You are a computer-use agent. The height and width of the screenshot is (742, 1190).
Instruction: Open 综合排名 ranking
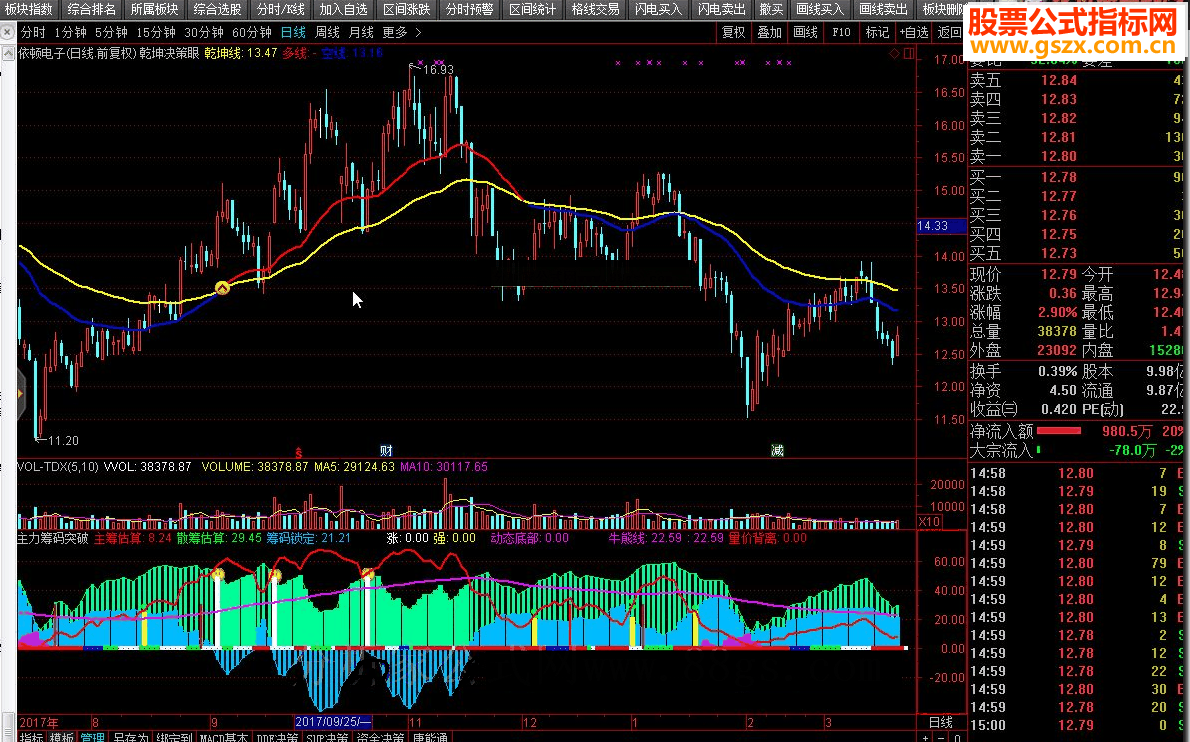coord(91,10)
